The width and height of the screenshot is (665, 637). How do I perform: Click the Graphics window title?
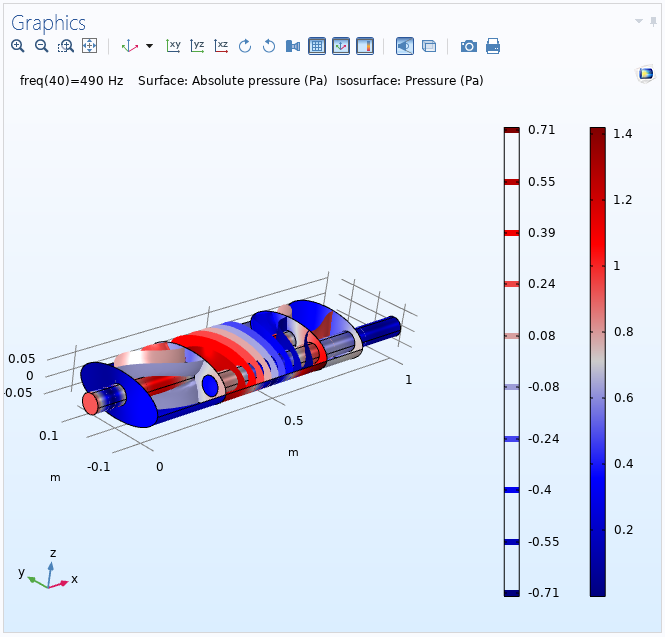(48, 23)
